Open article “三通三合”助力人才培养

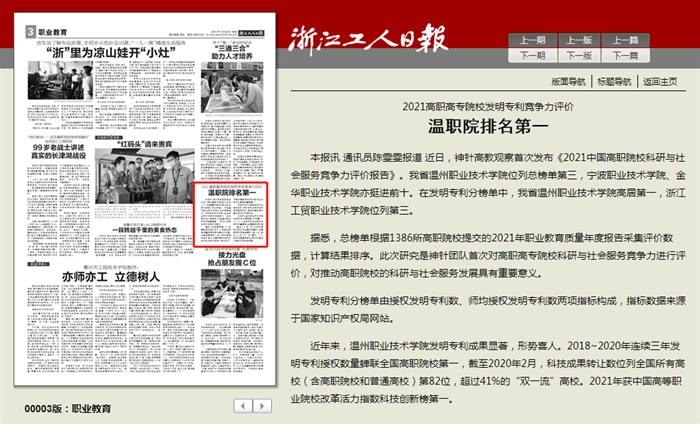pos(232,52)
